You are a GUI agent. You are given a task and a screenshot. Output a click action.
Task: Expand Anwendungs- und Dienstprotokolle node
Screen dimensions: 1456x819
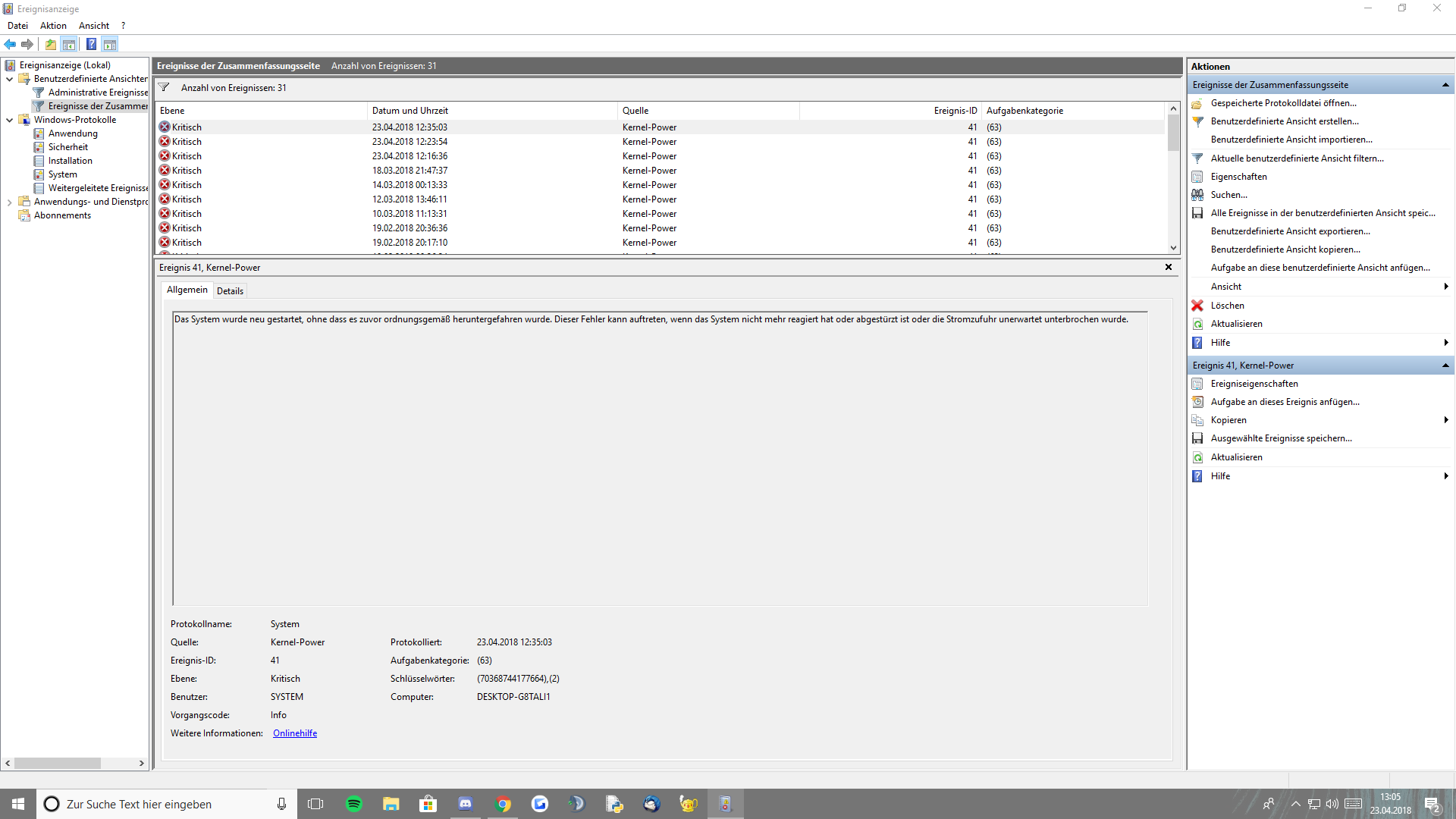pyautogui.click(x=9, y=202)
